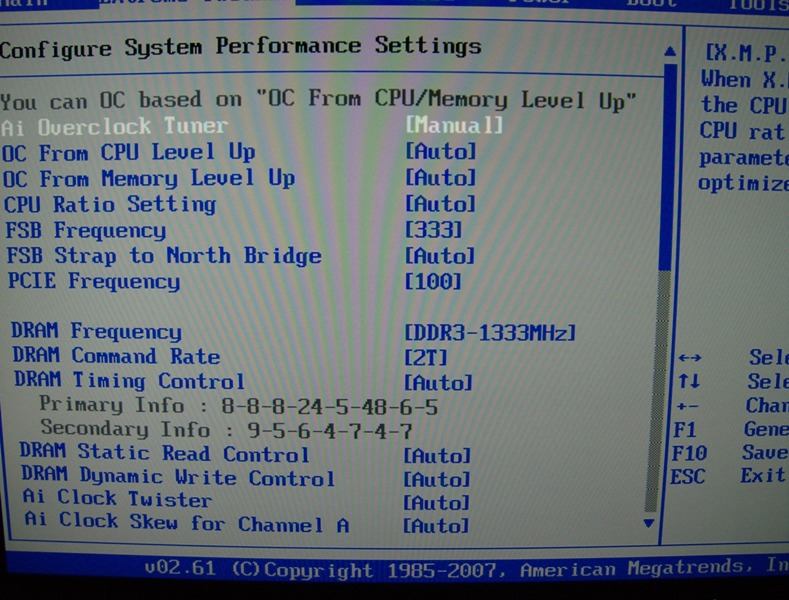The image size is (789, 600).
Task: Select the CPU Ratio Setting row
Action: click(x=110, y=204)
